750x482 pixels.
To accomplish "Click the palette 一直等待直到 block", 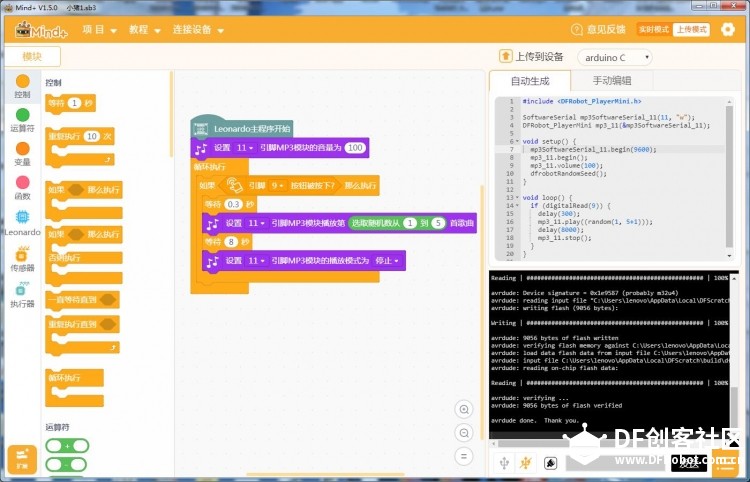I will (x=82, y=300).
